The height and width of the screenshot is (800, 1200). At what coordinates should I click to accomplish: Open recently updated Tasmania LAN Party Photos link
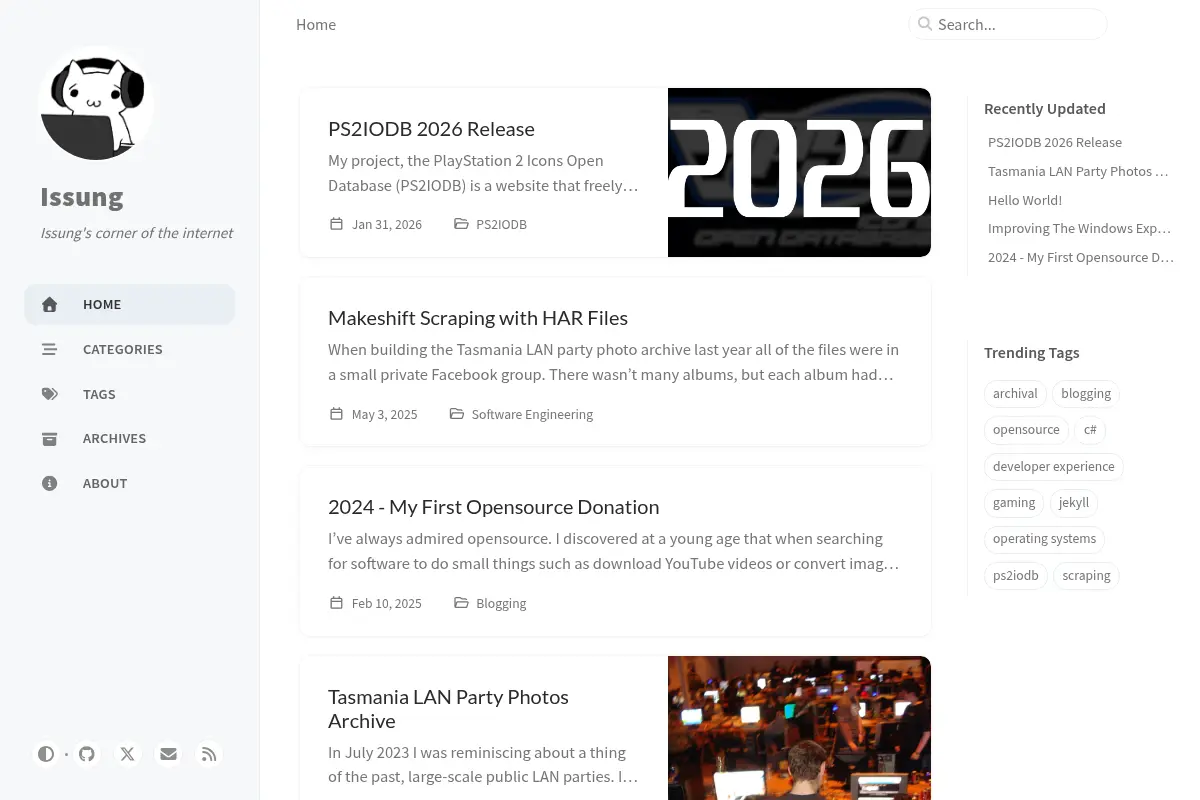tap(1078, 172)
